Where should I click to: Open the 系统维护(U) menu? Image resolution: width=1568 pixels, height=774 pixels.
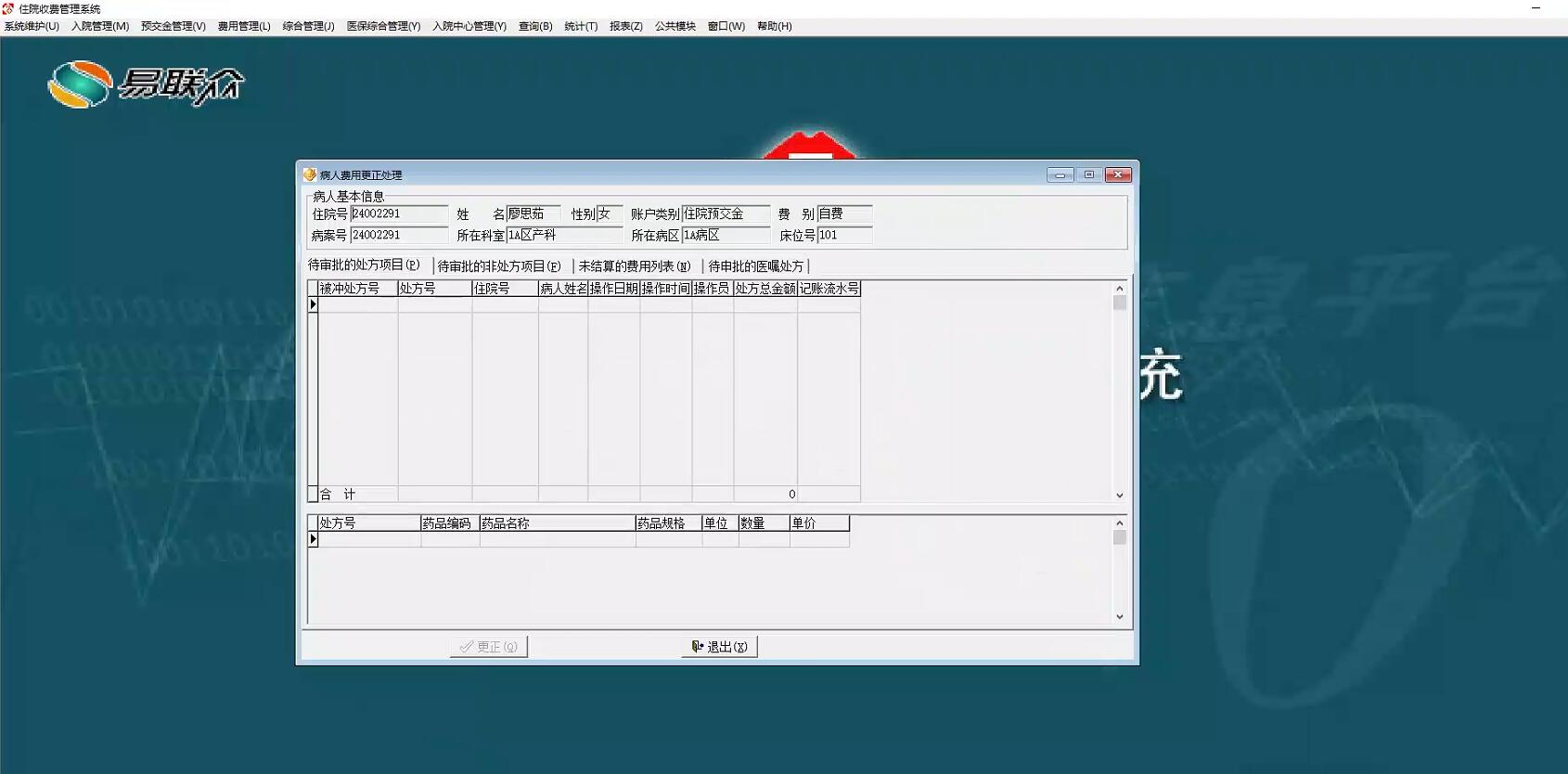(x=32, y=26)
